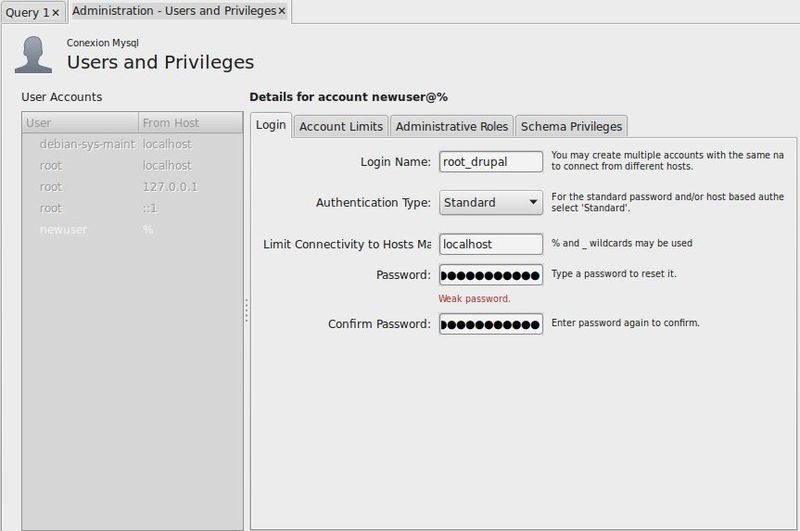Click the 'Conexion Mysql' connection label
The width and height of the screenshot is (800, 531).
click(x=103, y=43)
